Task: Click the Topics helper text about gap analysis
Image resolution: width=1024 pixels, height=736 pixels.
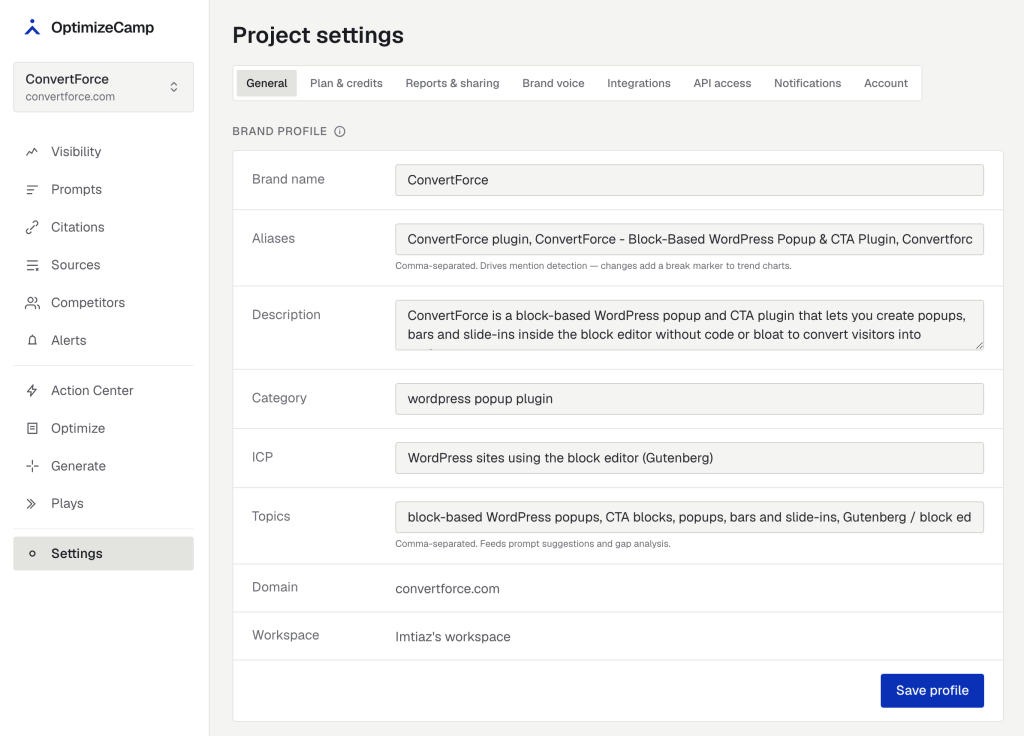Action: [533, 544]
